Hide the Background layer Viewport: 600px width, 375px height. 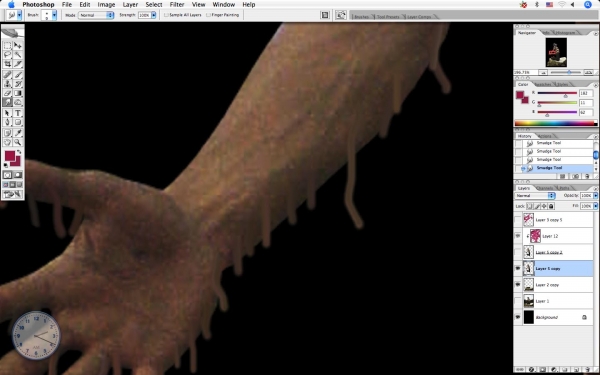(x=518, y=317)
